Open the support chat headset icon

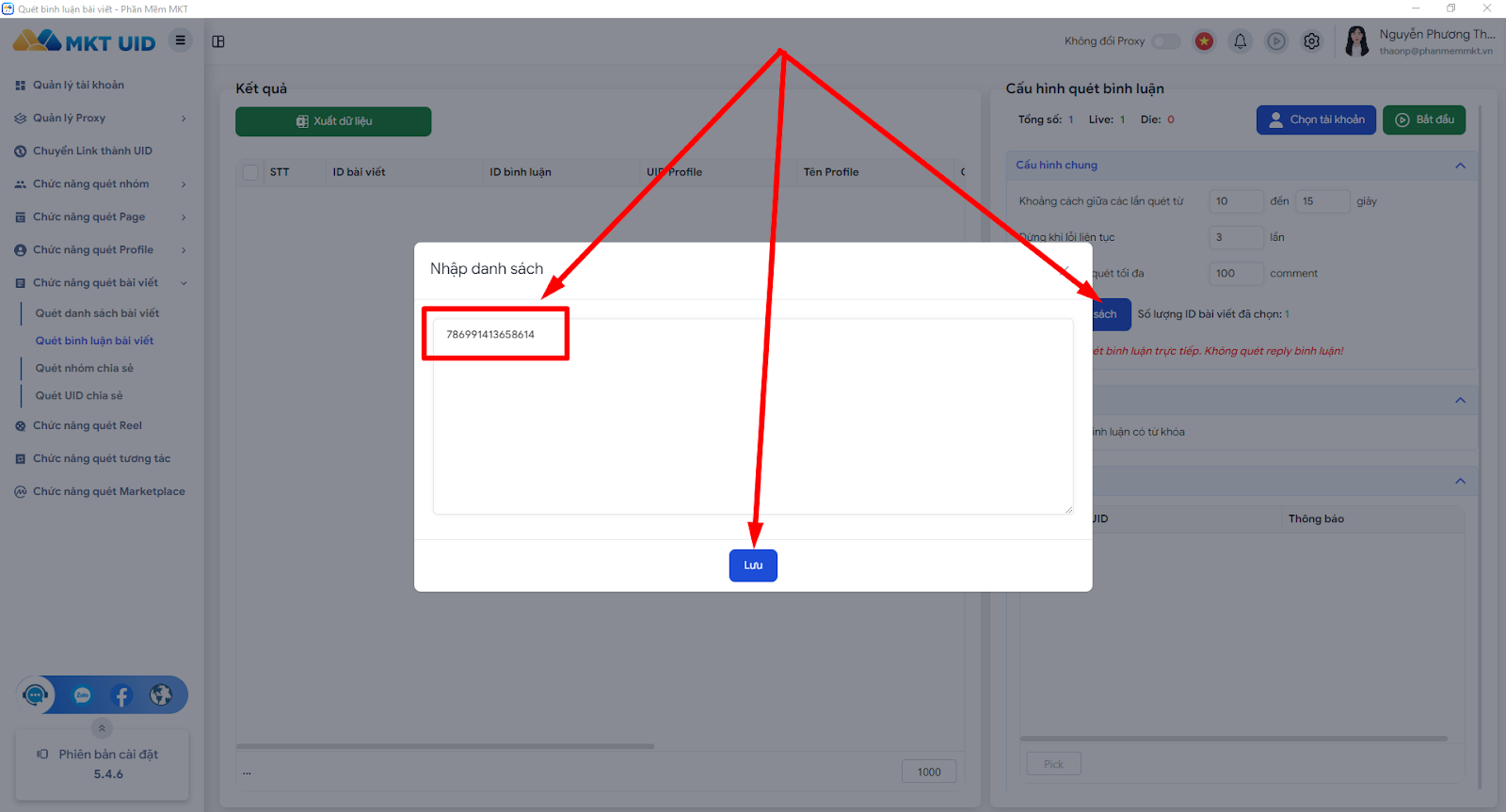point(36,695)
